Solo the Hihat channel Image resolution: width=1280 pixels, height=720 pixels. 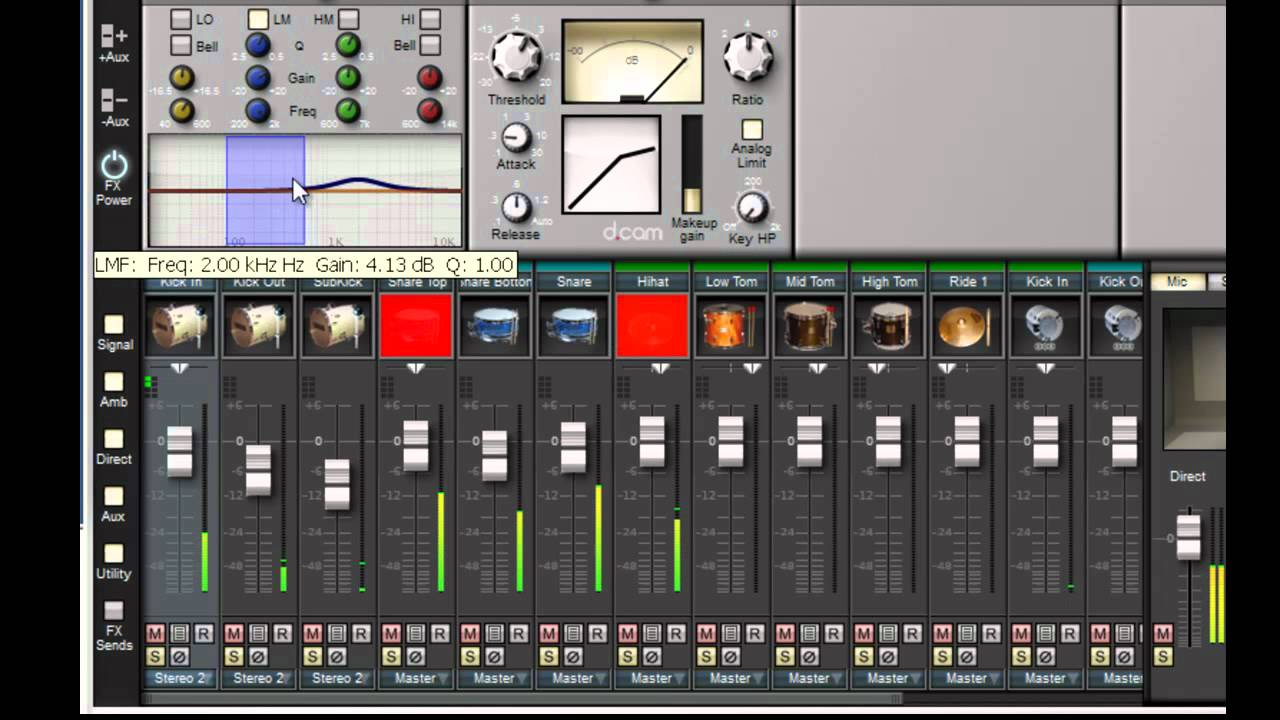pyautogui.click(x=627, y=657)
